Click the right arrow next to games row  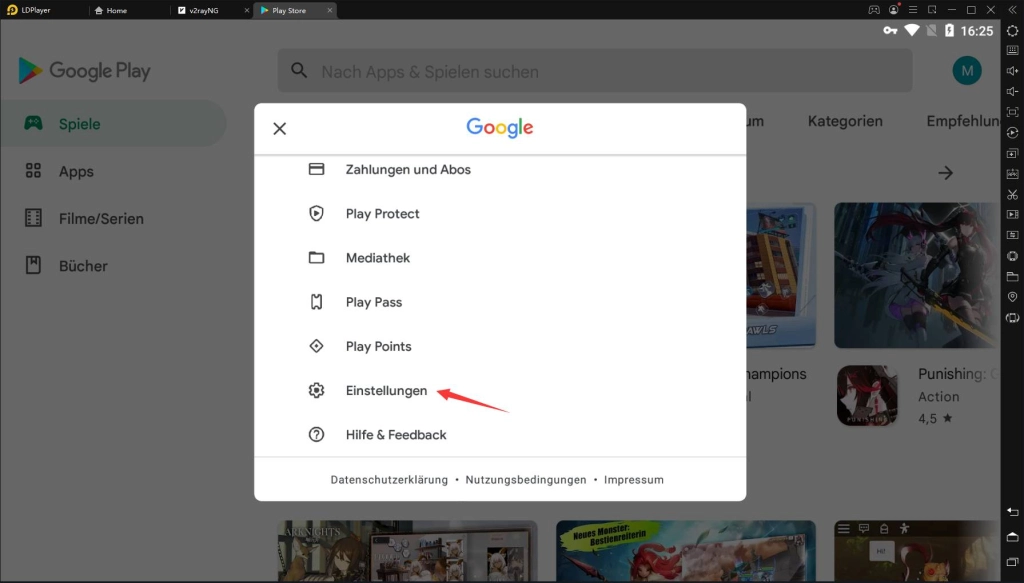(945, 173)
